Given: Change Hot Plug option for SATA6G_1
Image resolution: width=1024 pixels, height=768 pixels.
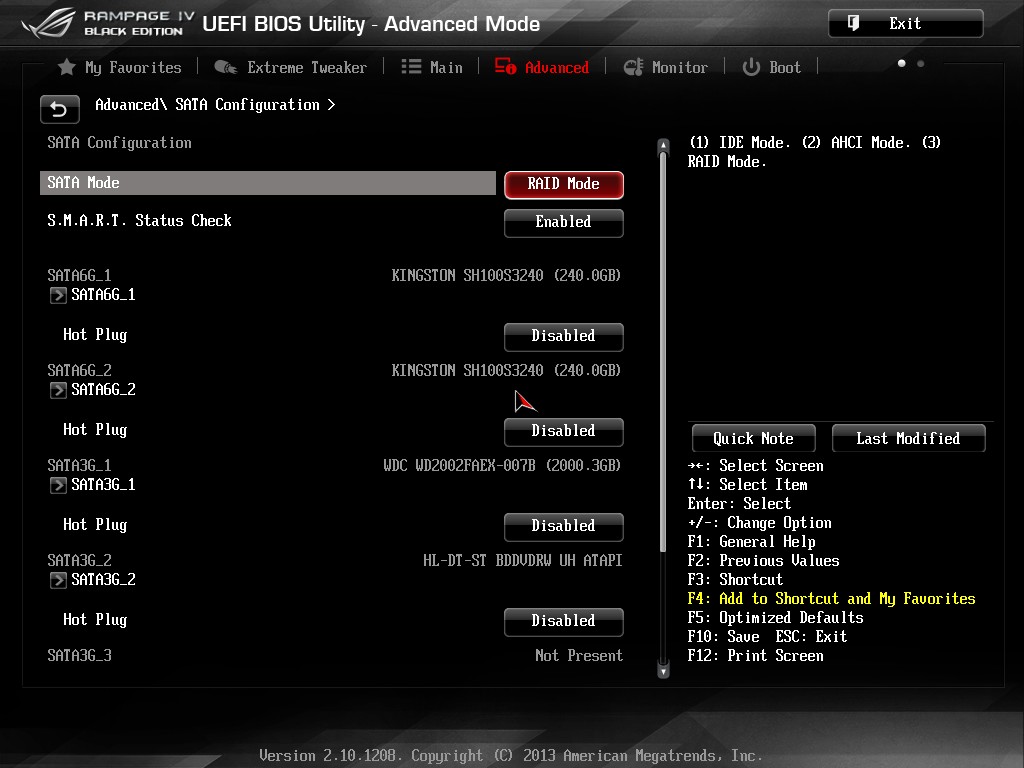Looking at the screenshot, I should 564,336.
